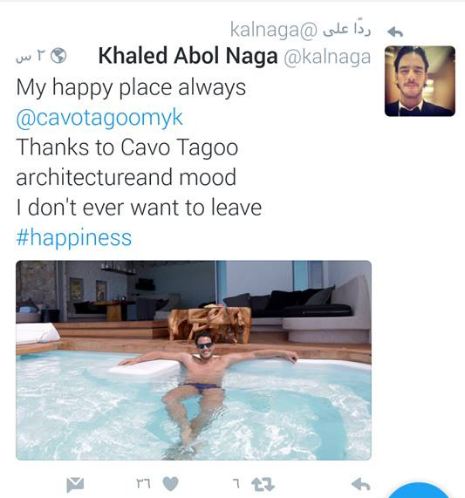Reply using the arrow icon under the photo
The height and width of the screenshot is (498, 465).
tap(361, 484)
